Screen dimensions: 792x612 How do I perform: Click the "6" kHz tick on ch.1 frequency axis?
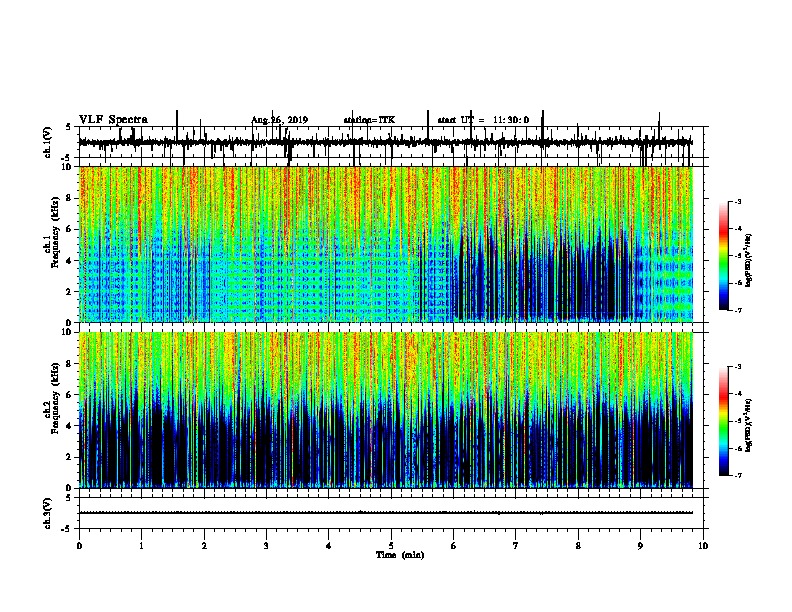[x=70, y=229]
